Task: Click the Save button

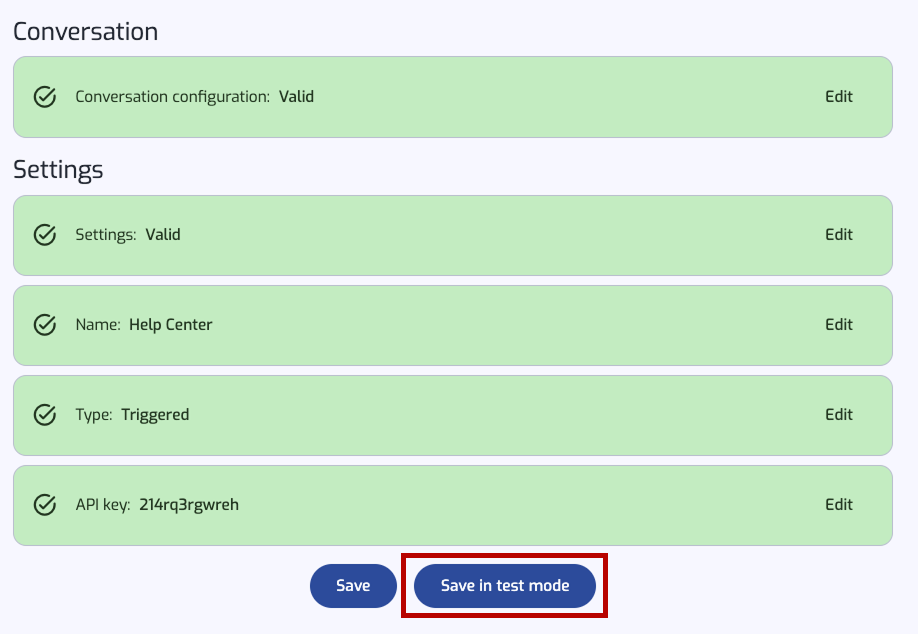Action: (x=353, y=586)
